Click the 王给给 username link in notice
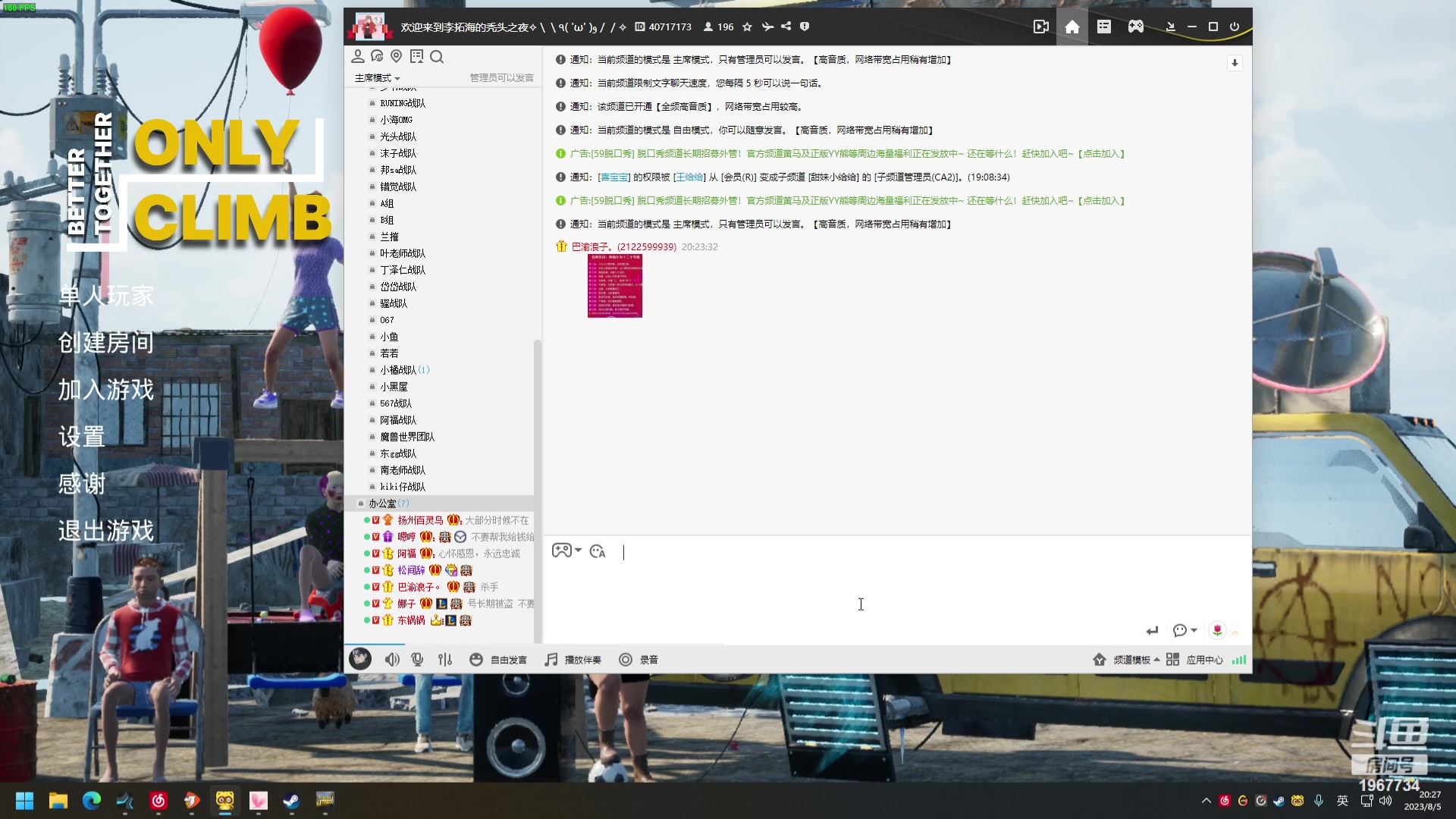 click(x=689, y=177)
